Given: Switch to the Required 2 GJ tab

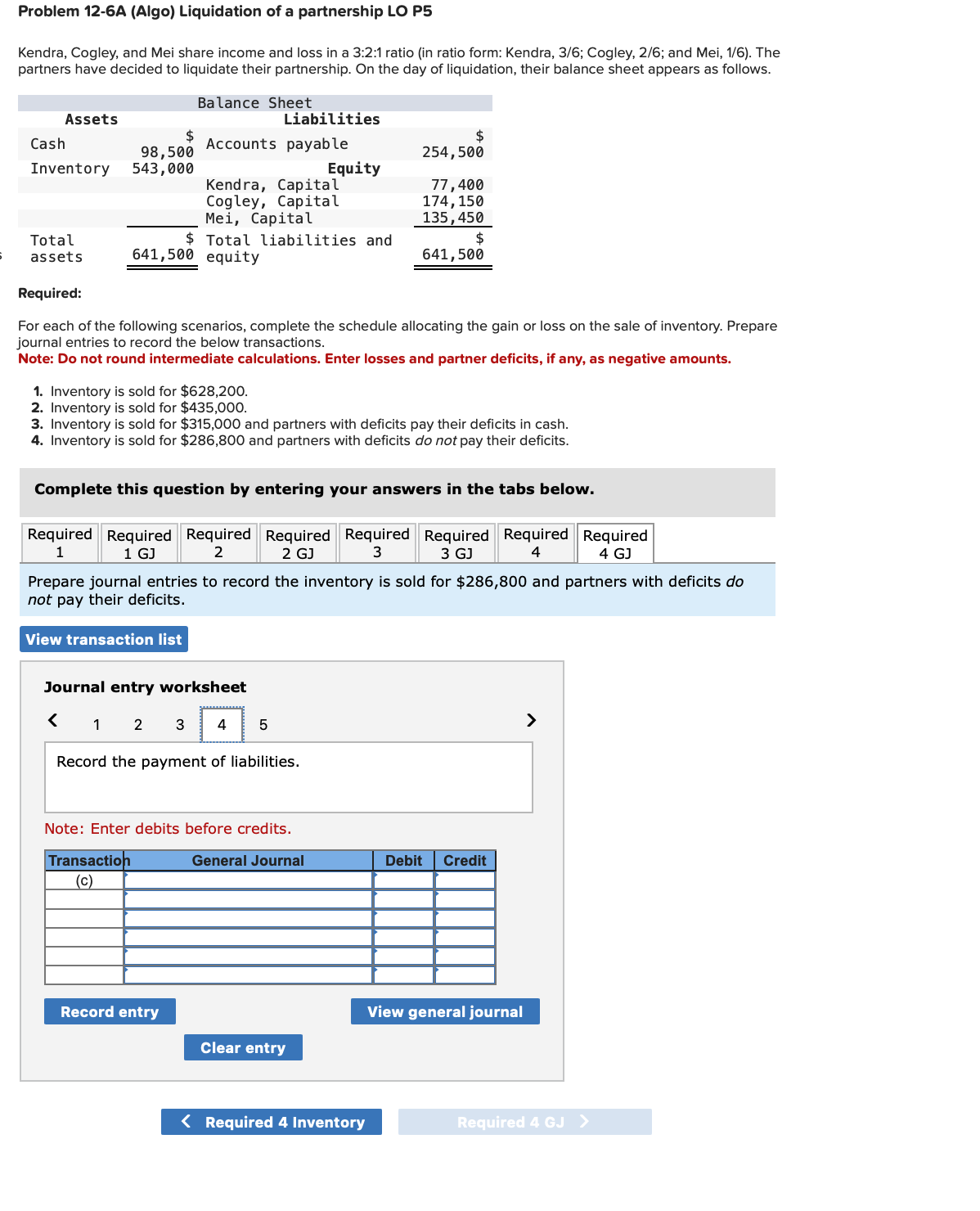Looking at the screenshot, I should pyautogui.click(x=298, y=542).
